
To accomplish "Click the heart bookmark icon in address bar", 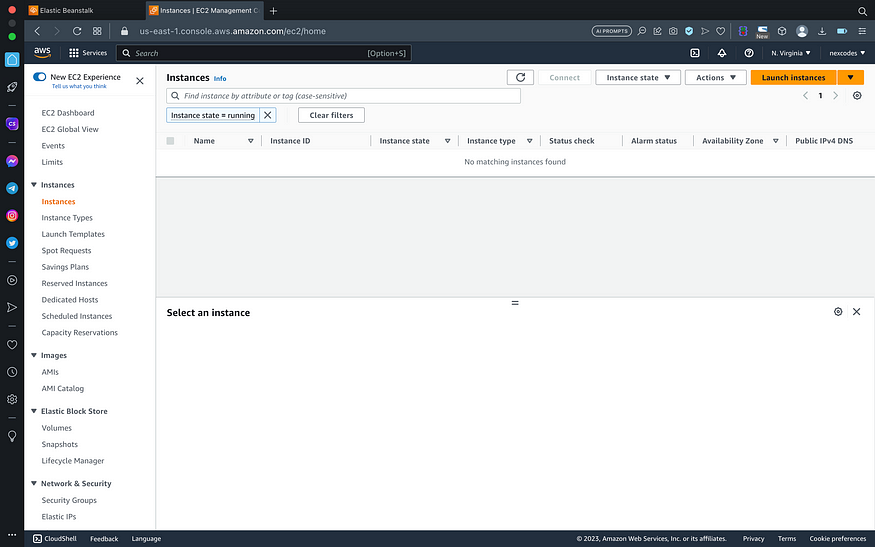I will point(720,31).
